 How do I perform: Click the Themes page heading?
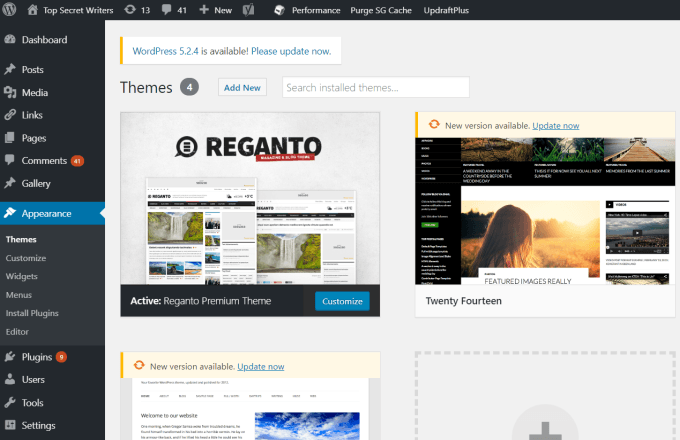(x=146, y=87)
